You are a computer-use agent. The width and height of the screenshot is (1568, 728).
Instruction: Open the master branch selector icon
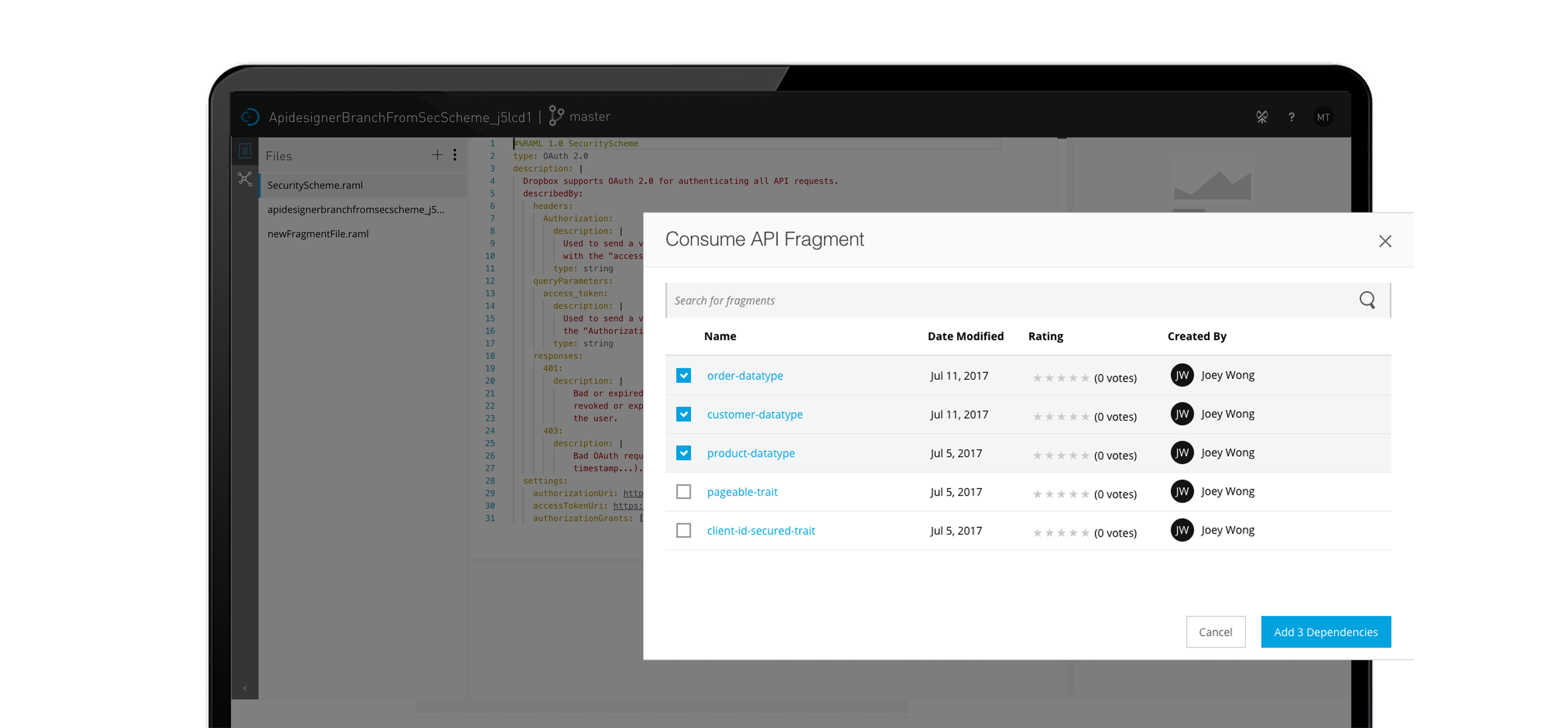556,116
